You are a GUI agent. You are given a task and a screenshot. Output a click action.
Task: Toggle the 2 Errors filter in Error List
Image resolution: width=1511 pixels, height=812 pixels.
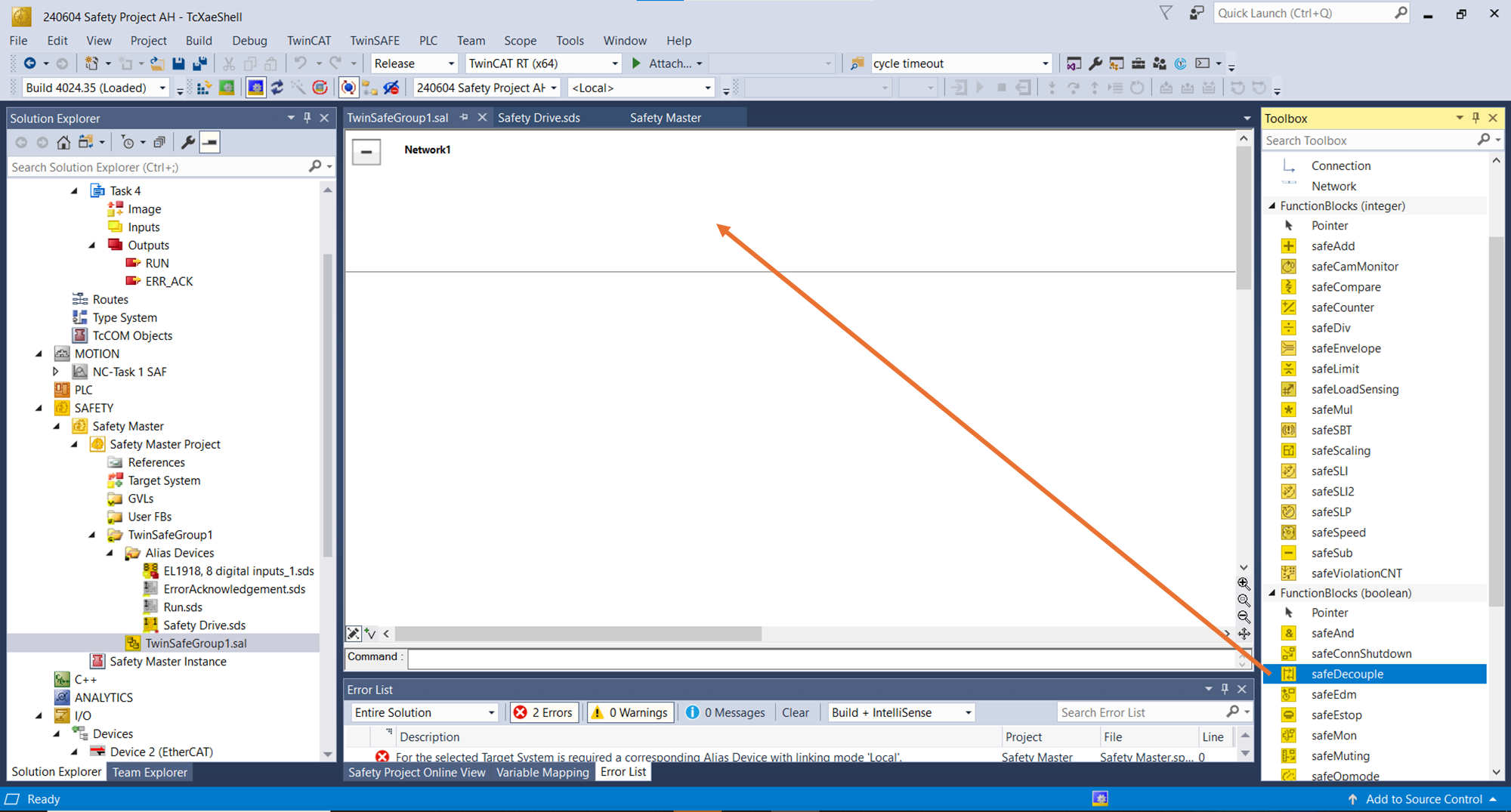click(x=544, y=712)
